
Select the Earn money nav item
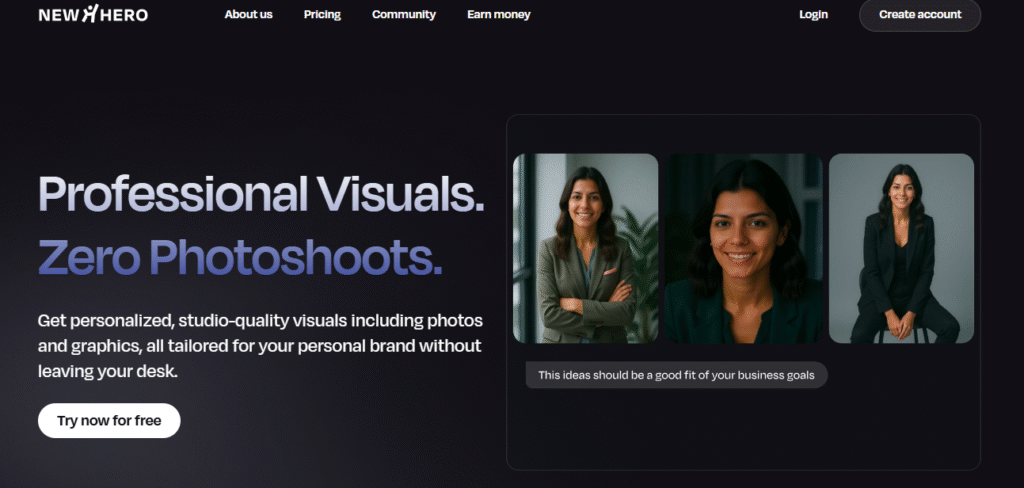(x=498, y=15)
